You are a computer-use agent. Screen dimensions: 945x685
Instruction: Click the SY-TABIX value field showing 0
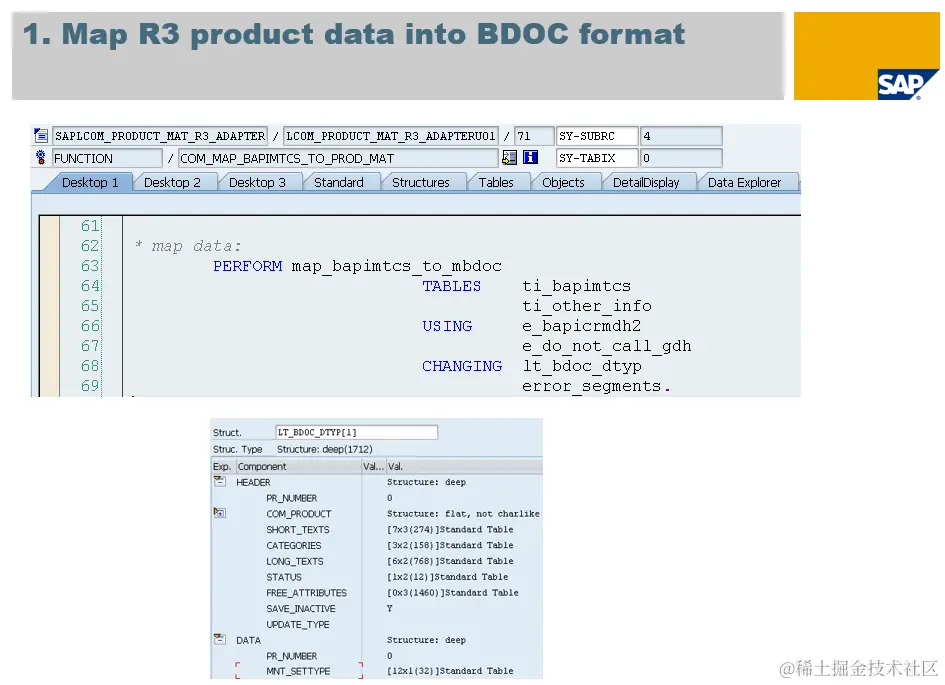[681, 158]
